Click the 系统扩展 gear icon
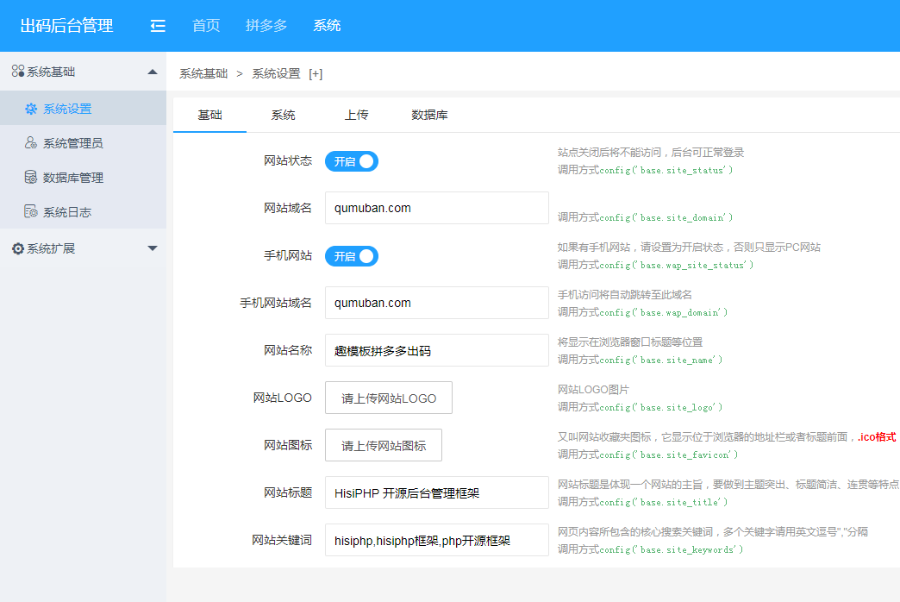This screenshot has height=602, width=900. click(16, 249)
